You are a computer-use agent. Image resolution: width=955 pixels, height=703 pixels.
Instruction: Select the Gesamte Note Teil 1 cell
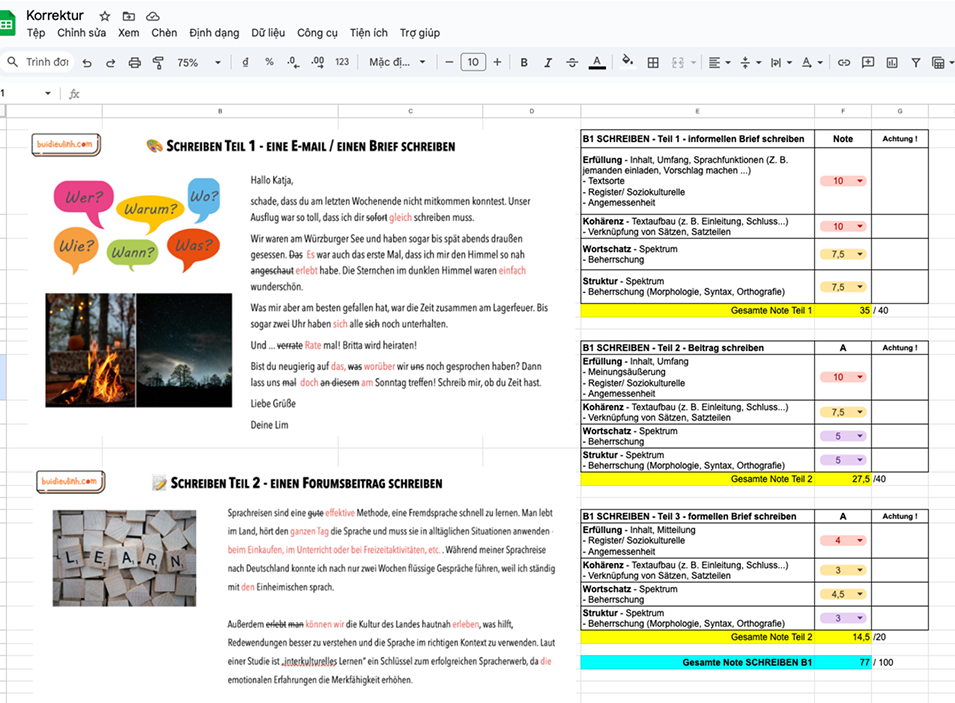[x=697, y=310]
